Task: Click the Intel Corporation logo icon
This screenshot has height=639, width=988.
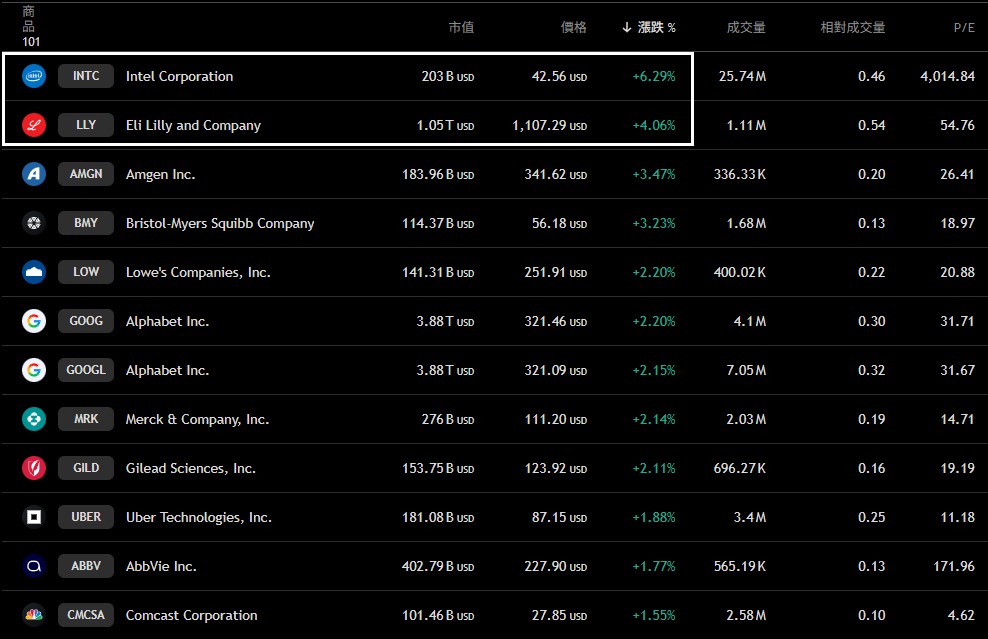Action: point(34,76)
